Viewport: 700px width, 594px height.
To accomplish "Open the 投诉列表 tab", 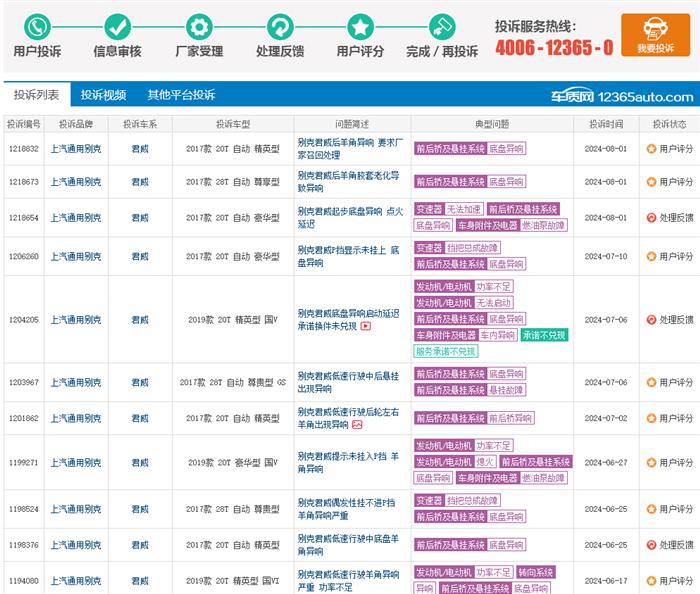I will [37, 95].
